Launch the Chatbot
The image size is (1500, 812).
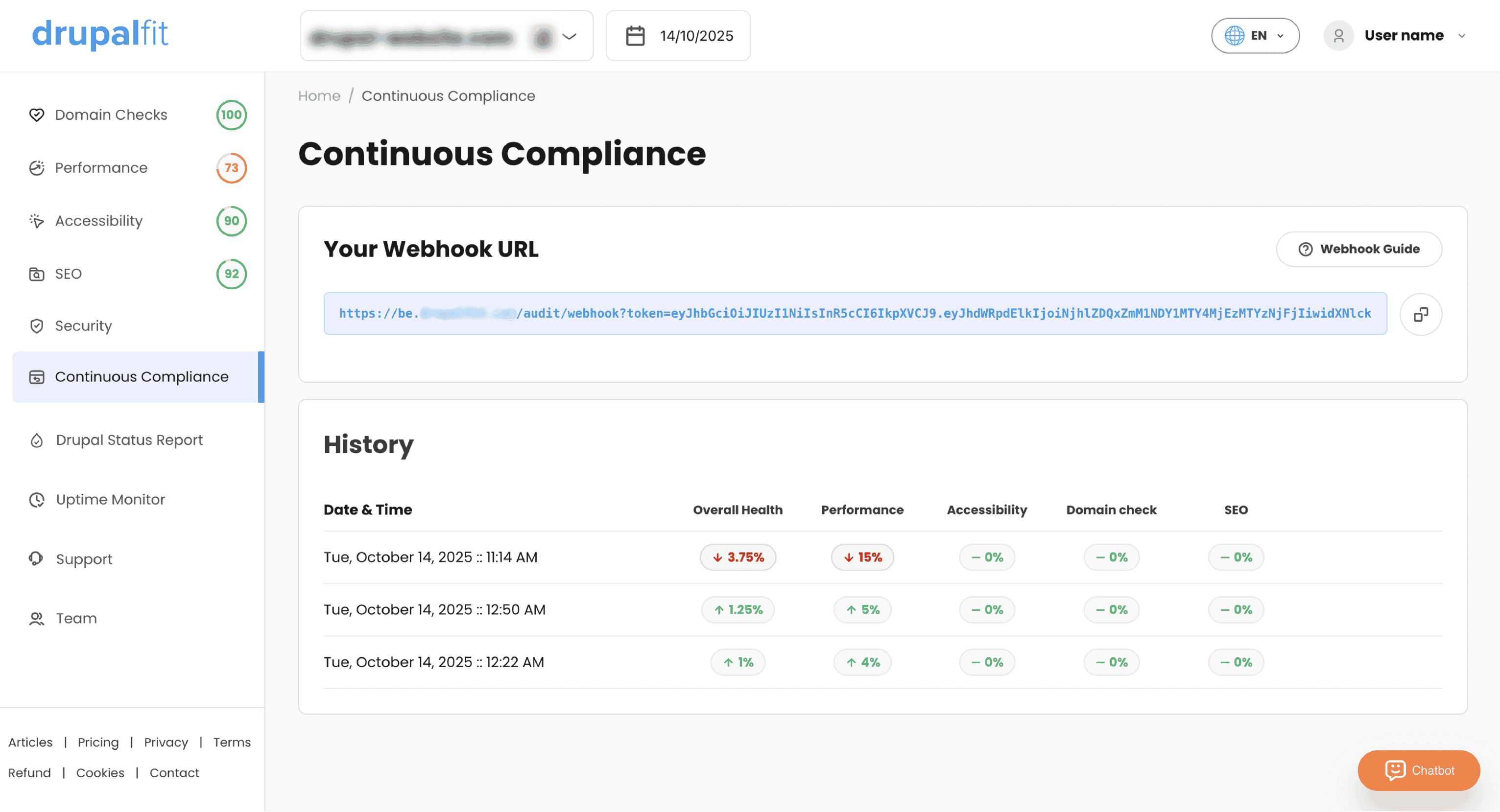pos(1419,770)
